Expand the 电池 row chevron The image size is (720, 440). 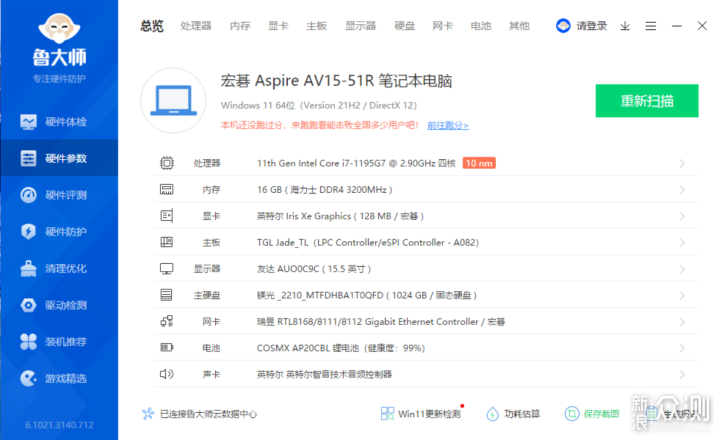[x=682, y=348]
